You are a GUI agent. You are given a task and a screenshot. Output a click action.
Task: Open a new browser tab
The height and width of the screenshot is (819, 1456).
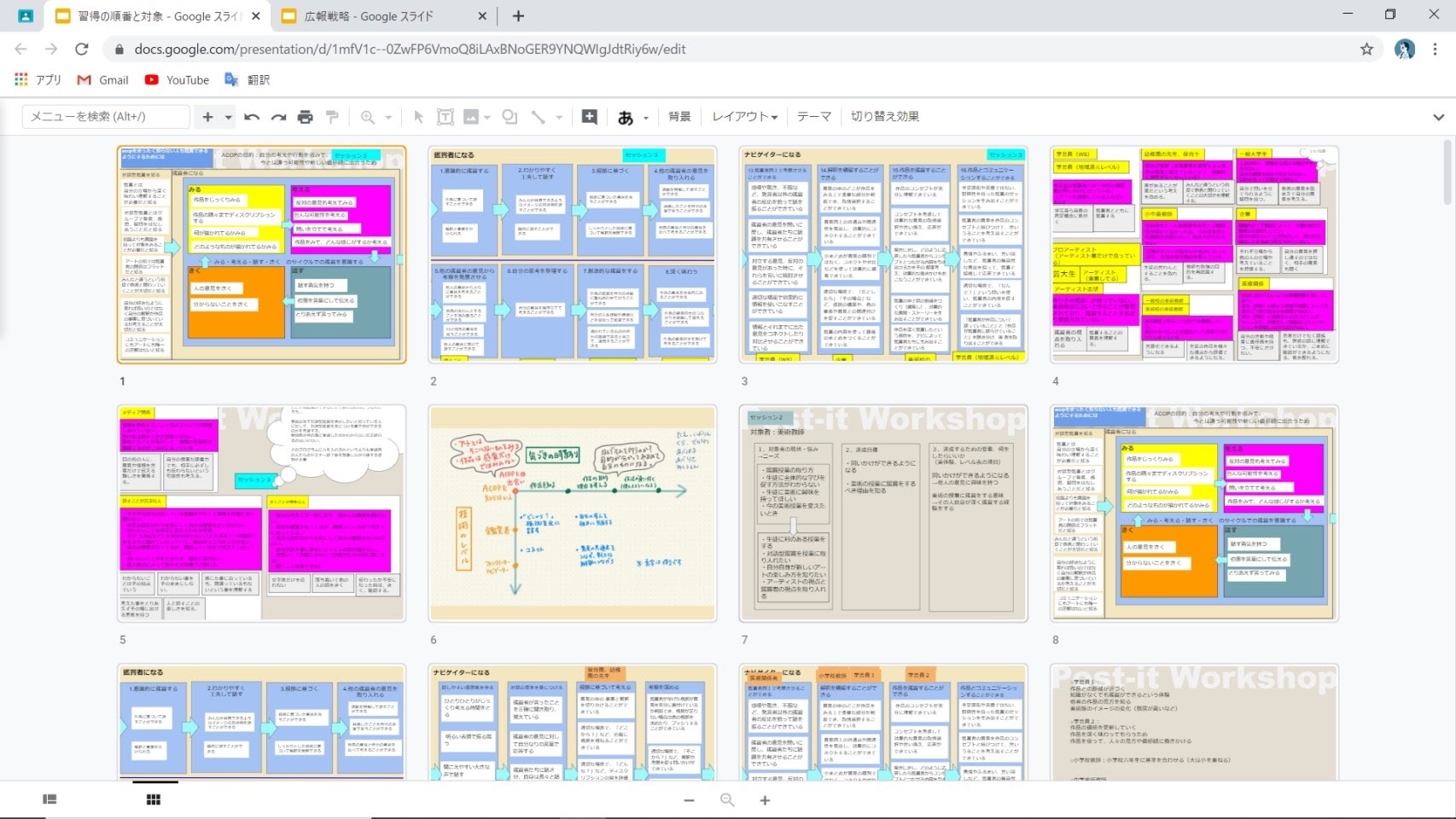click(x=518, y=16)
